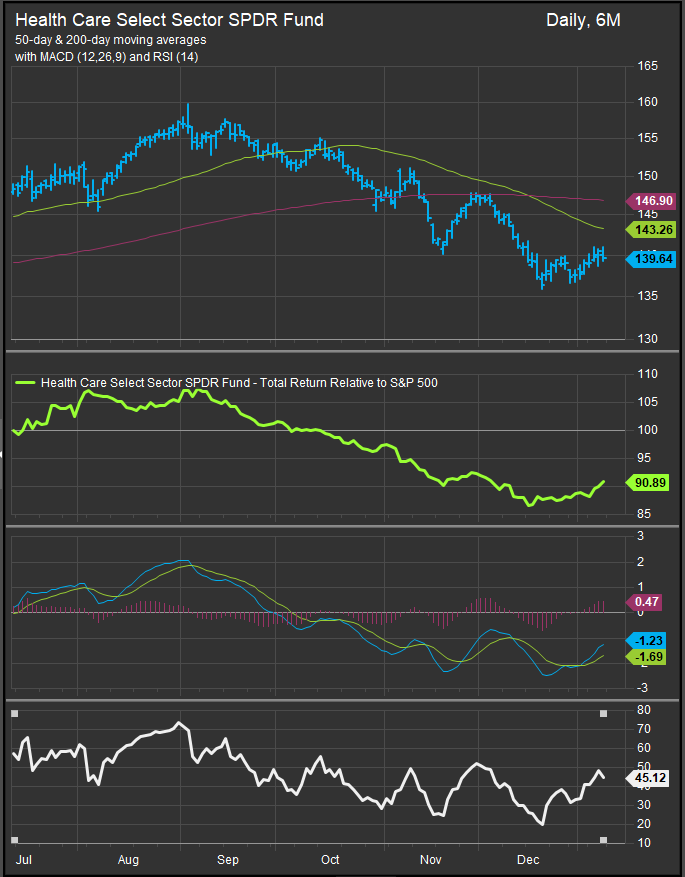Click the 45.12 RSI value tag
The image size is (685, 877).
click(648, 778)
